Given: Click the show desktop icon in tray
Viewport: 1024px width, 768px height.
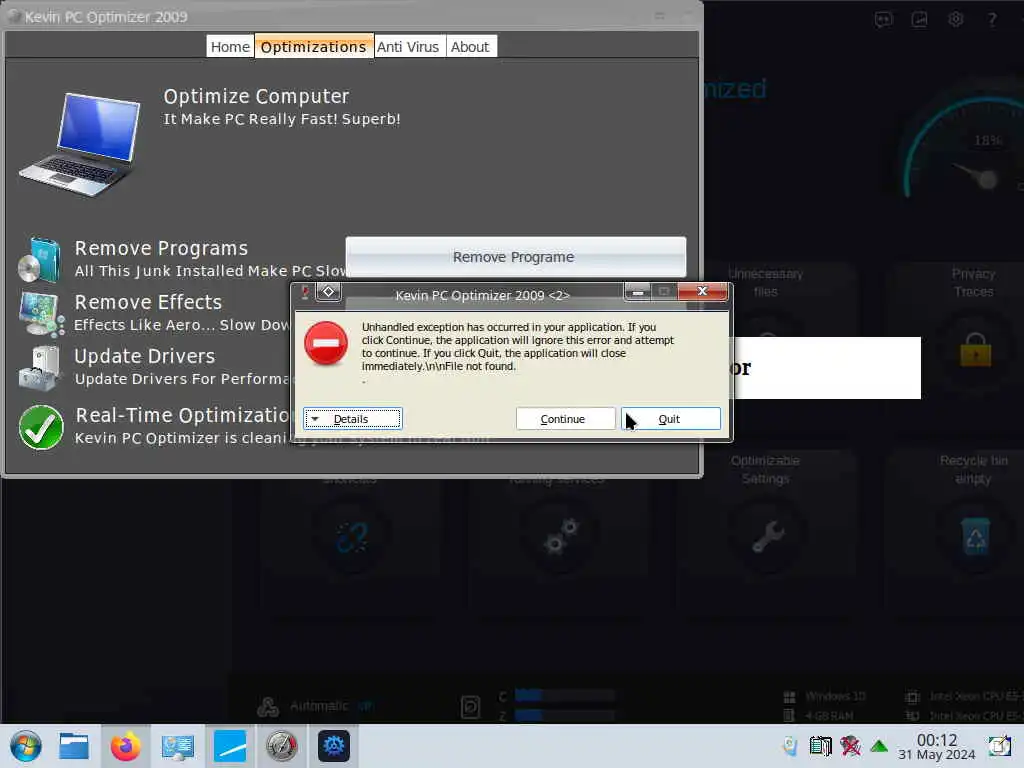Looking at the screenshot, I should (x=999, y=746).
